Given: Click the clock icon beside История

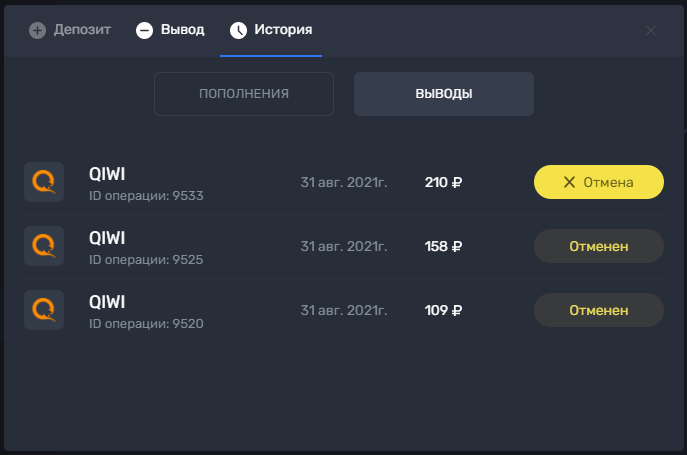Looking at the screenshot, I should pos(238,30).
